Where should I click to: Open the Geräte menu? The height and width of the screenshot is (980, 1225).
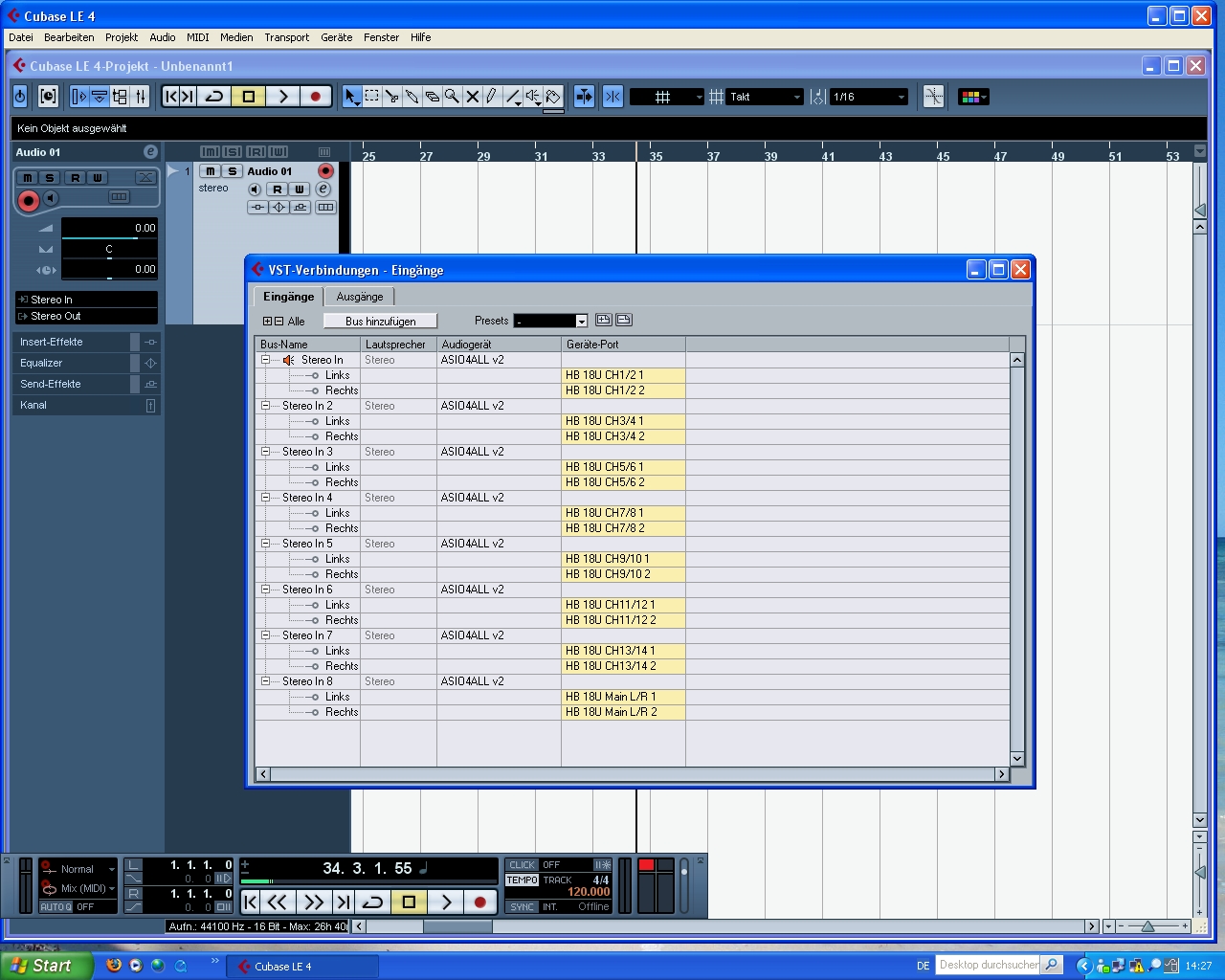(x=337, y=37)
